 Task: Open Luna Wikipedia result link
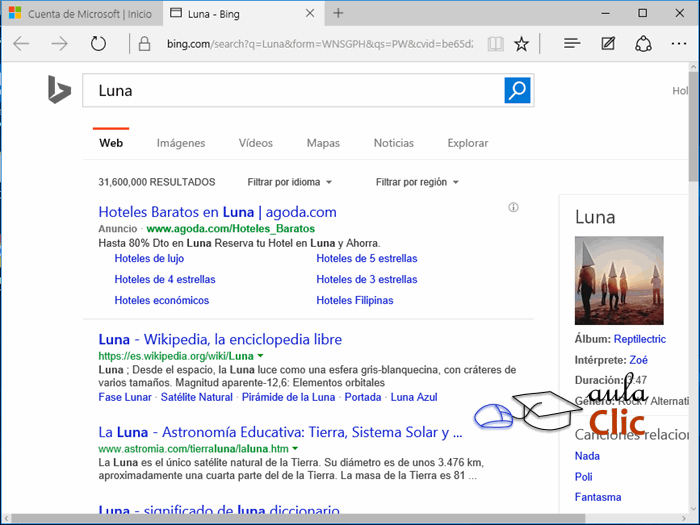(x=220, y=339)
